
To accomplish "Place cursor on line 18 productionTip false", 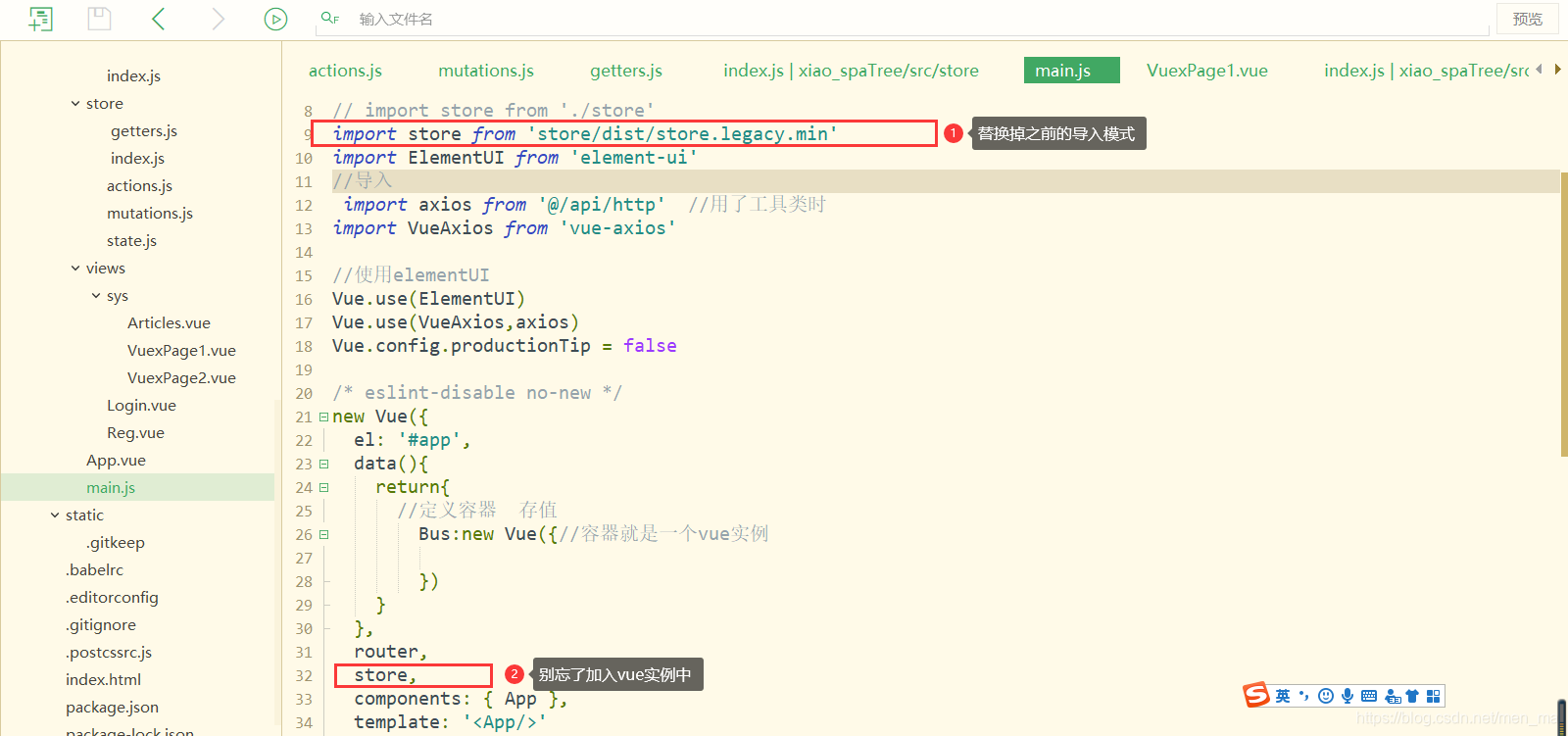I will coord(504,346).
